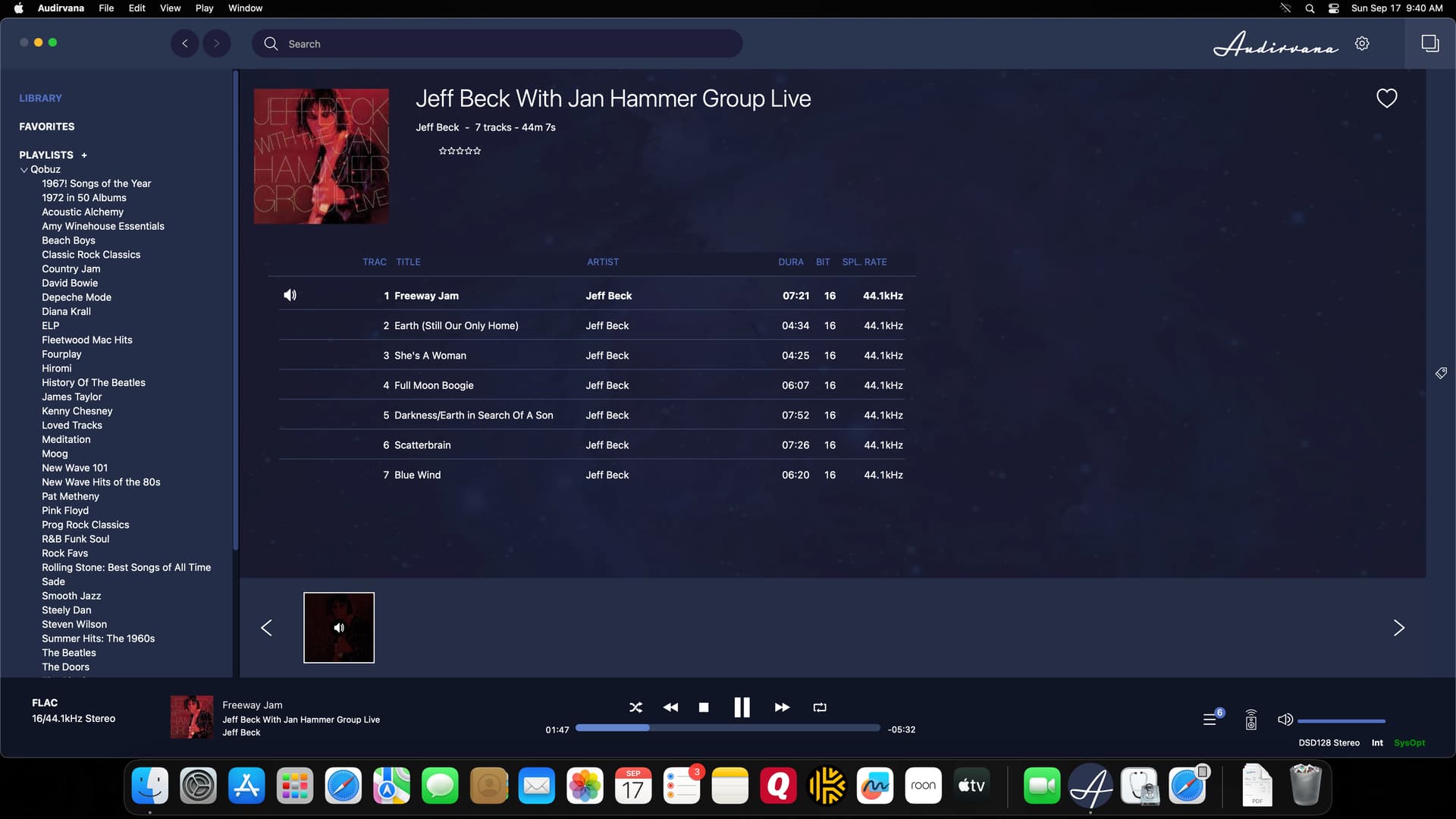Collapse the Qobuz playlists folder

click(x=24, y=170)
